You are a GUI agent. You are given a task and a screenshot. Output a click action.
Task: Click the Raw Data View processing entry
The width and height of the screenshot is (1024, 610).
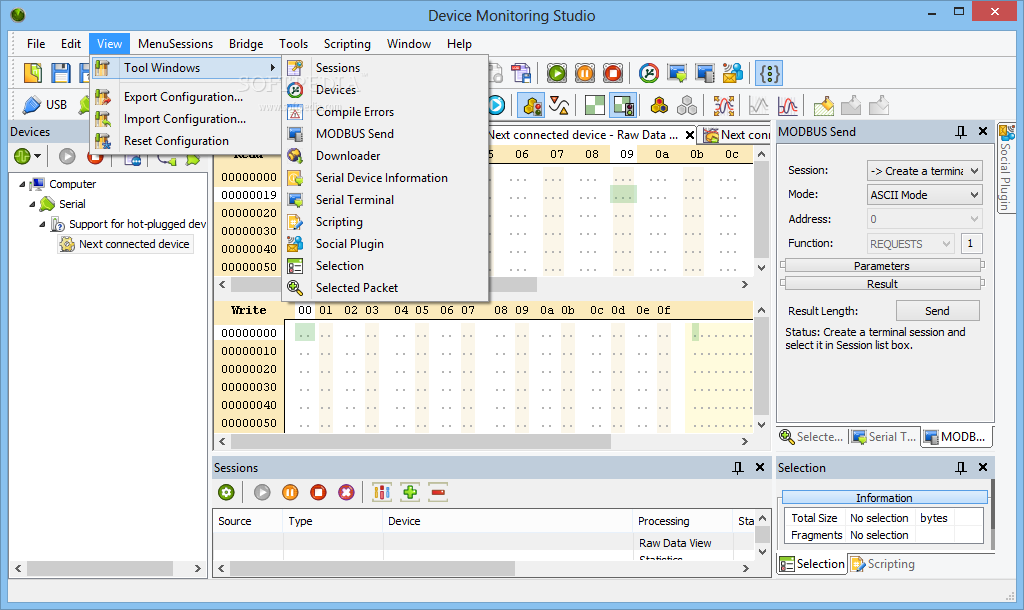(675, 543)
